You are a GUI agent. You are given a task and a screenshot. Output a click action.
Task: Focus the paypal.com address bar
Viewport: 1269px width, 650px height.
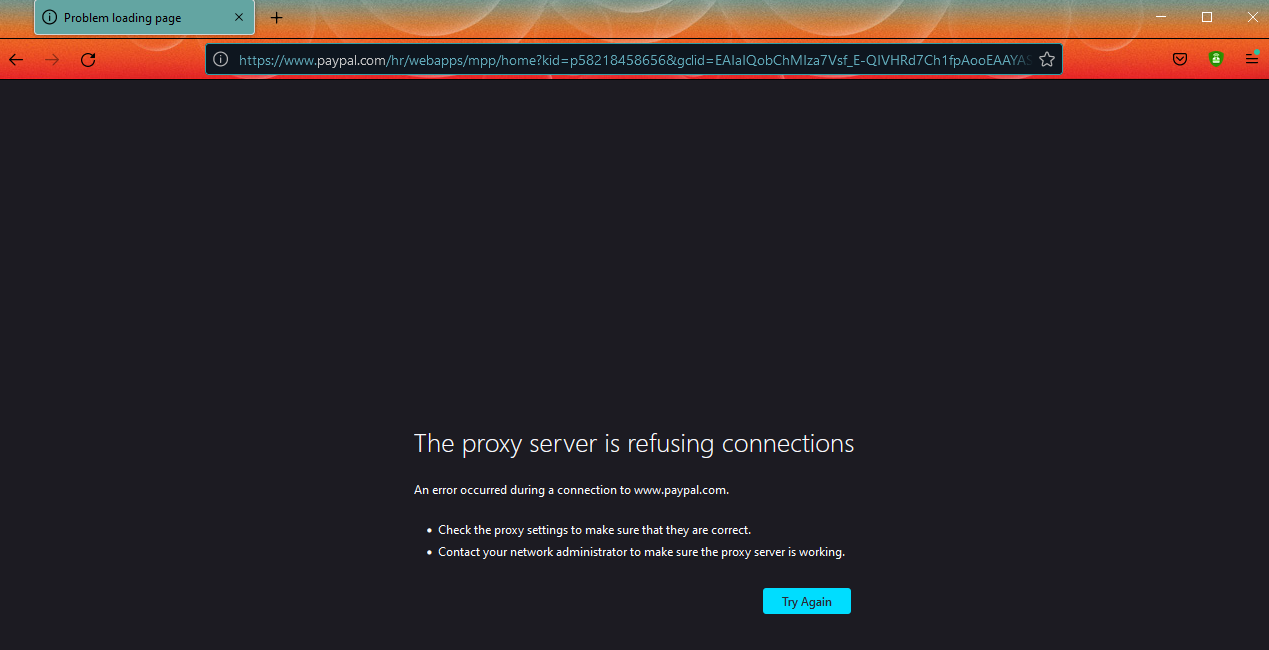[634, 60]
